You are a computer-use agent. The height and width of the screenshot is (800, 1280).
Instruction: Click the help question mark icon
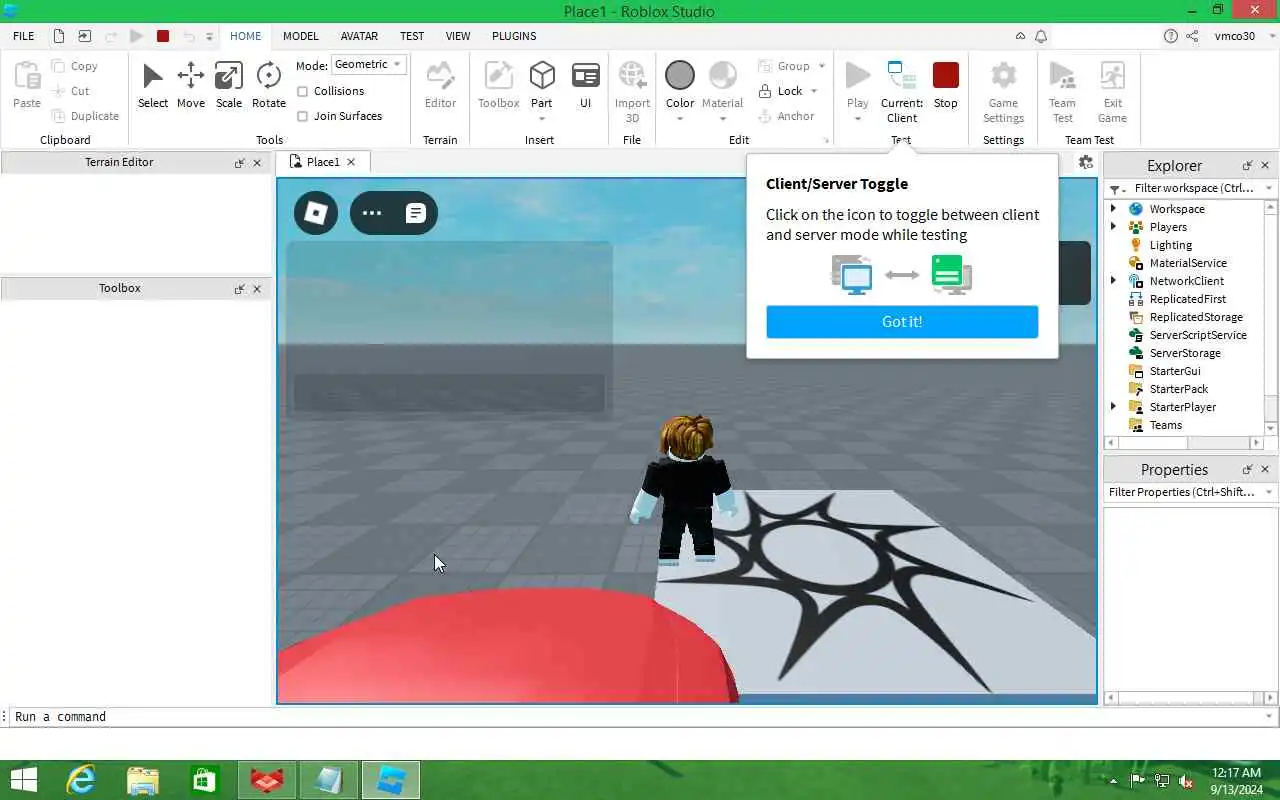tap(1171, 36)
